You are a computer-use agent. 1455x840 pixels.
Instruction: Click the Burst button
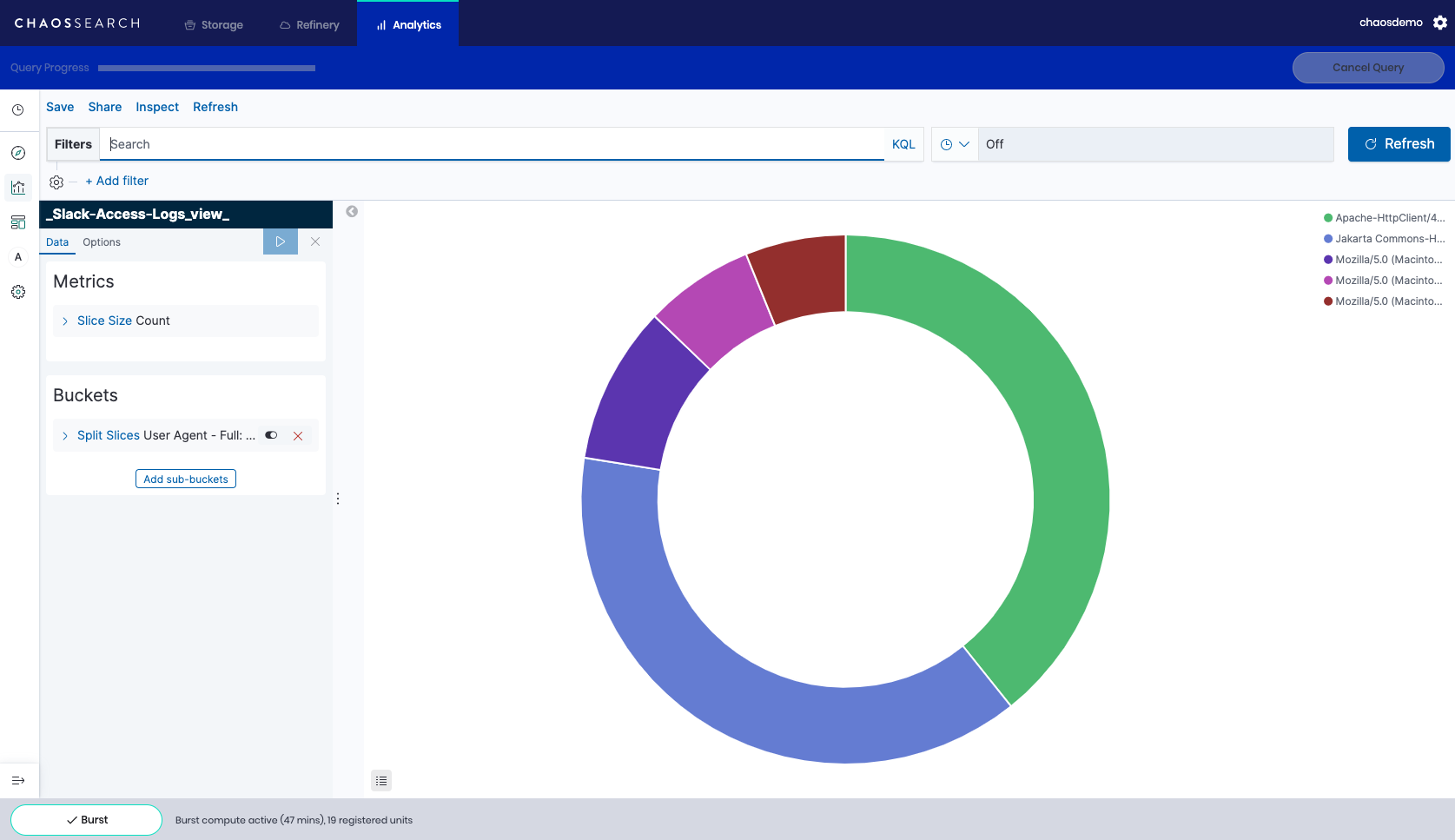coord(87,820)
